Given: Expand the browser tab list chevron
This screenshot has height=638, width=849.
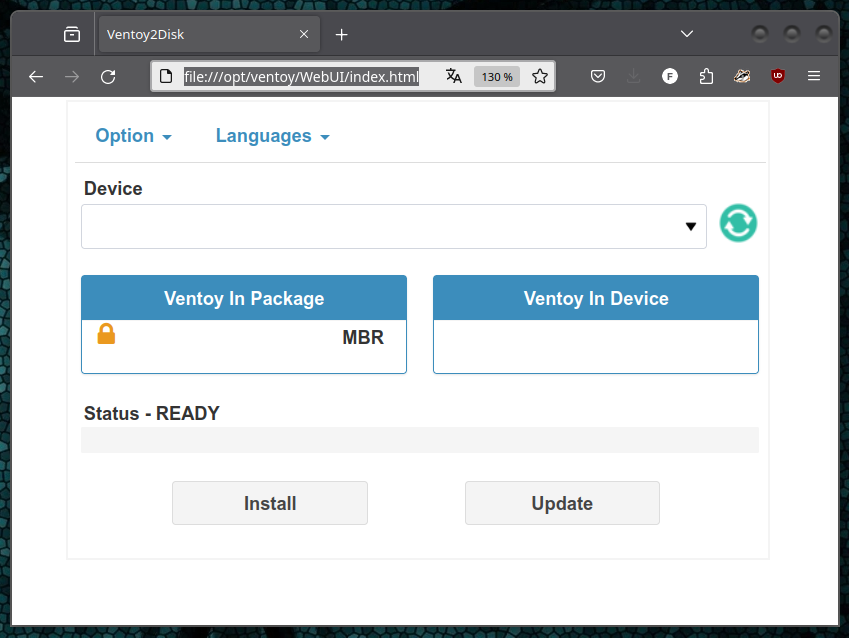Looking at the screenshot, I should click(x=687, y=33).
